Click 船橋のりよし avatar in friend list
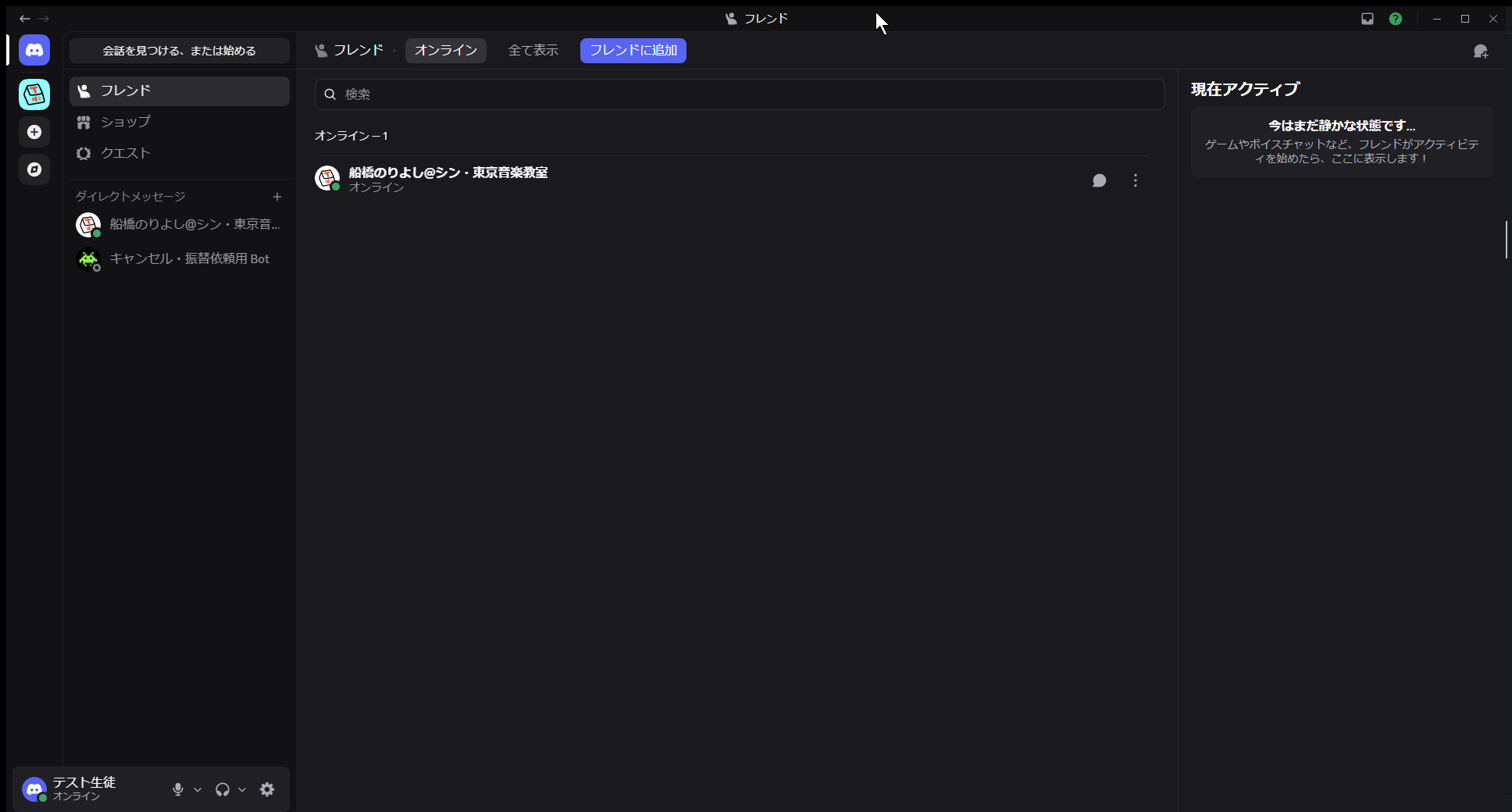Screen dimensions: 1512x812 (x=327, y=178)
